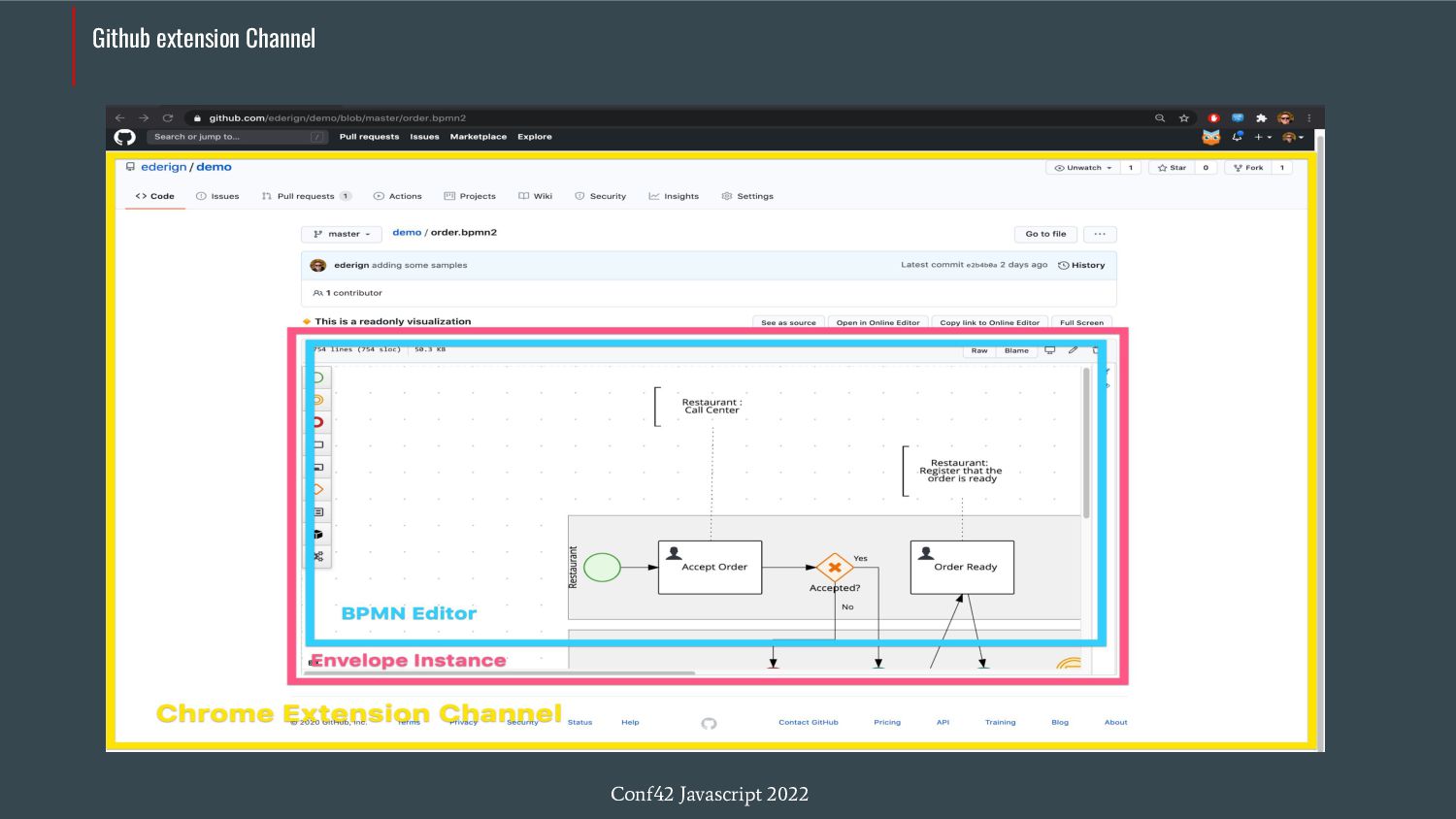This screenshot has width=1456, height=819.
Task: Select the lane container tool in palette
Action: tap(318, 511)
